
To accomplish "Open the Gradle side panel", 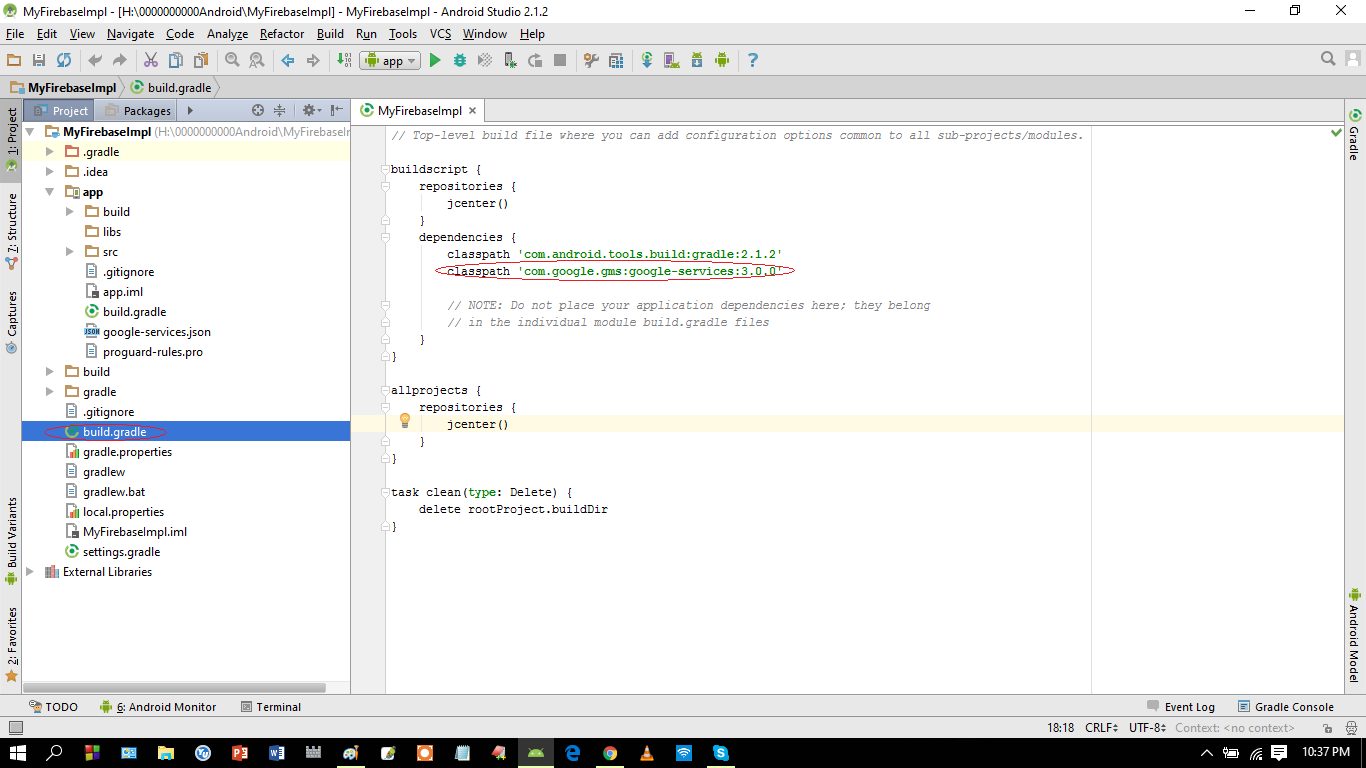I will pyautogui.click(x=1355, y=136).
